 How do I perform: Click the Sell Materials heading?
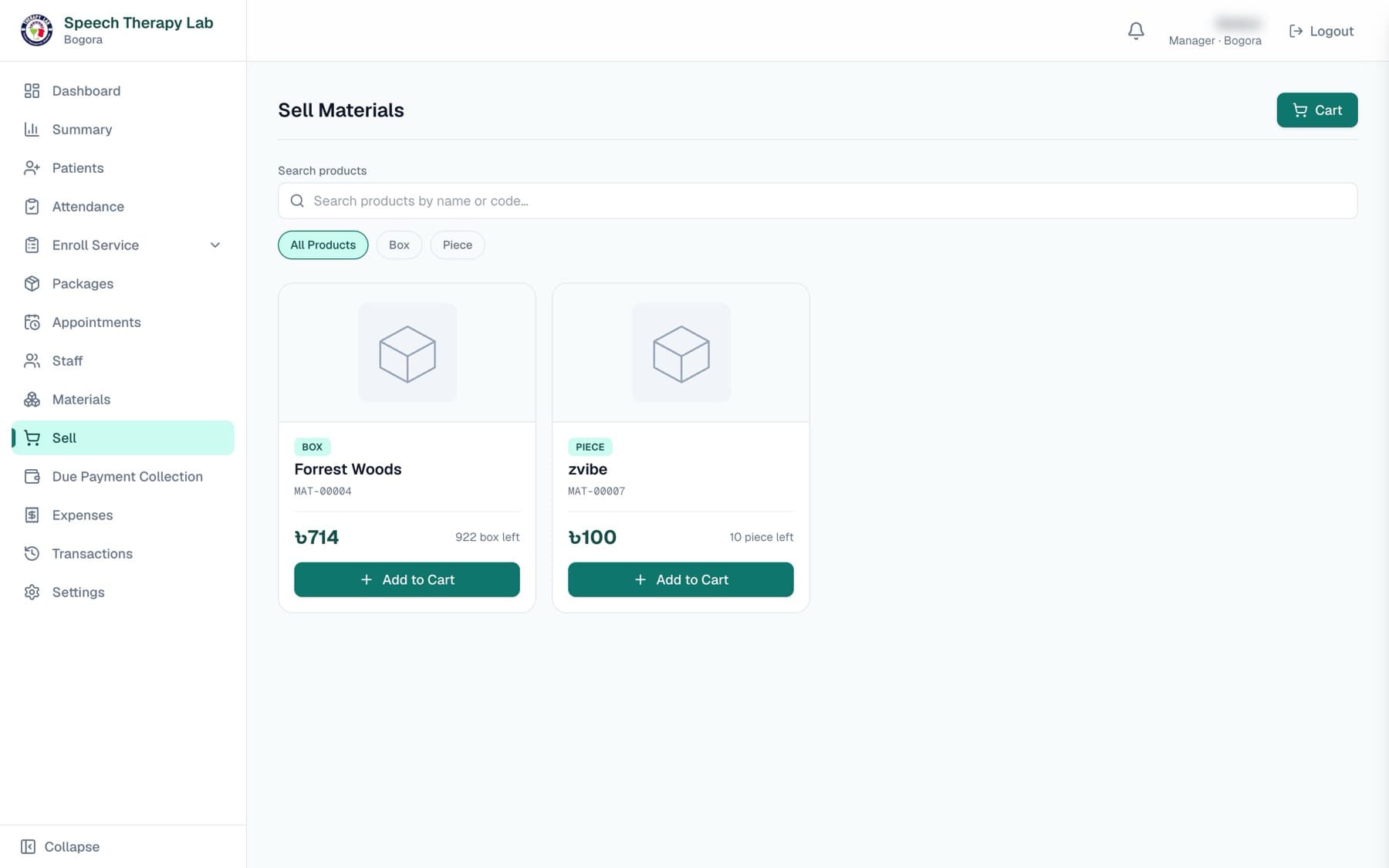[x=341, y=110]
